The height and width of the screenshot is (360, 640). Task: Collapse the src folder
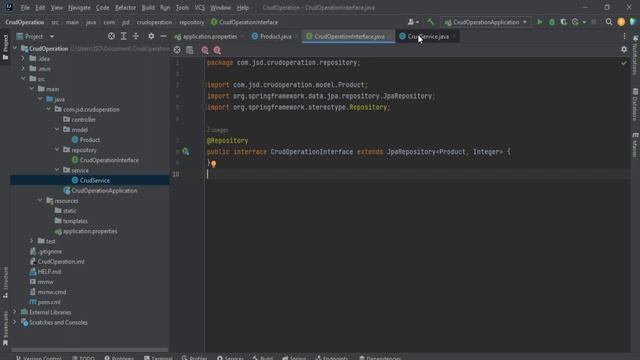(23, 78)
